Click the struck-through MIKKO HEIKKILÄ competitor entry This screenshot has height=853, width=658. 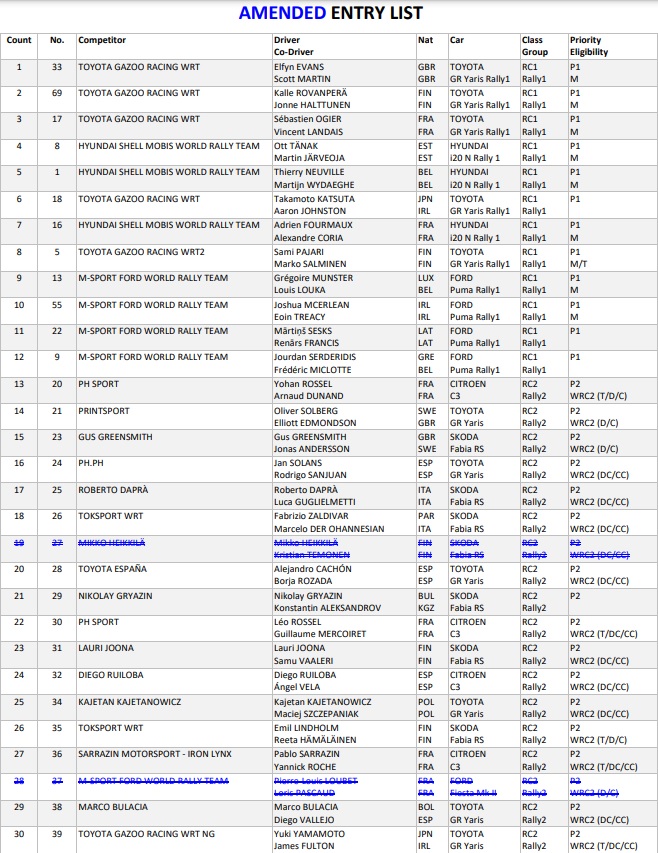[111, 541]
